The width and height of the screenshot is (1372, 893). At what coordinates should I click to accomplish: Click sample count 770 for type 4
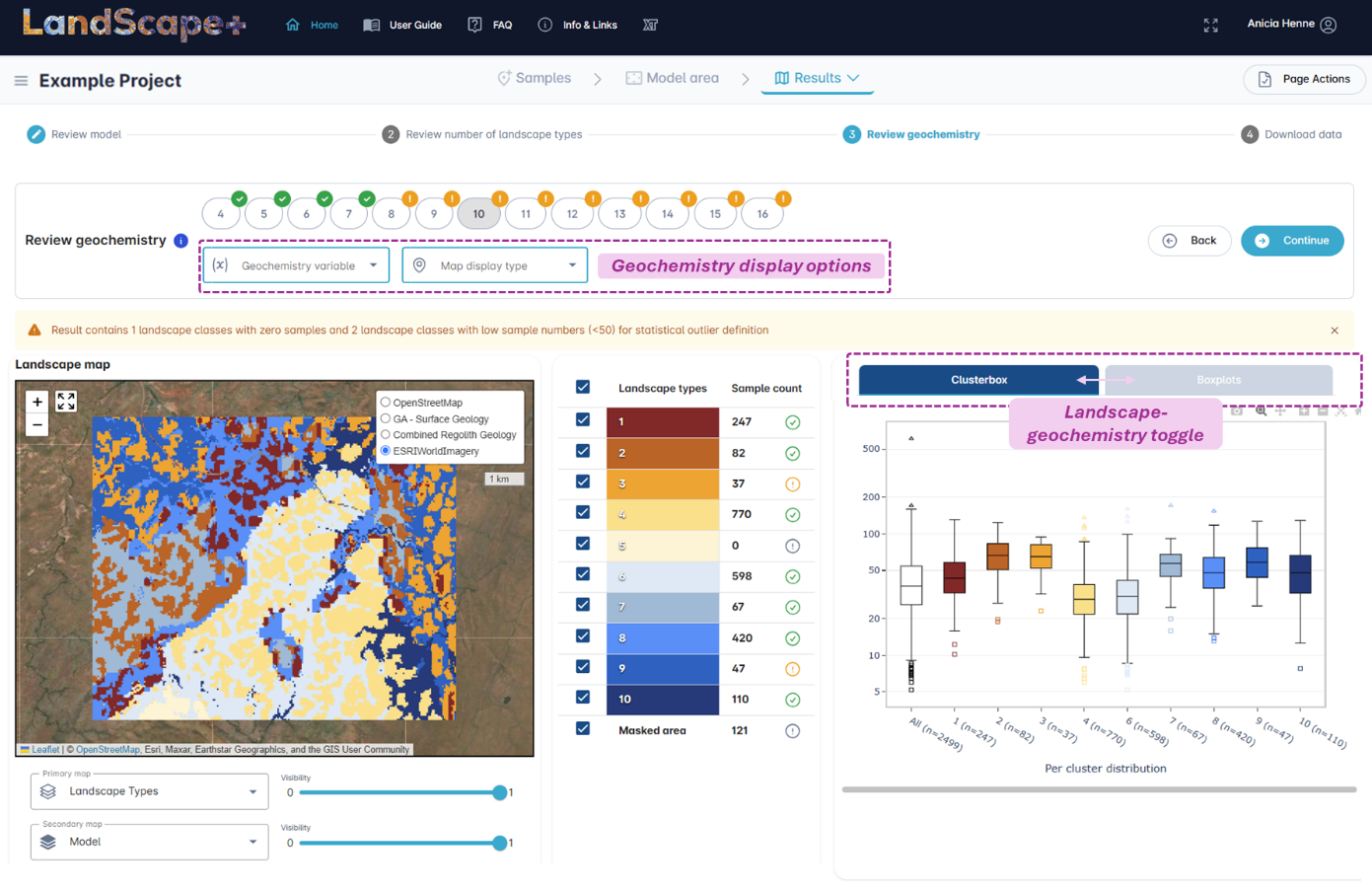tap(742, 514)
